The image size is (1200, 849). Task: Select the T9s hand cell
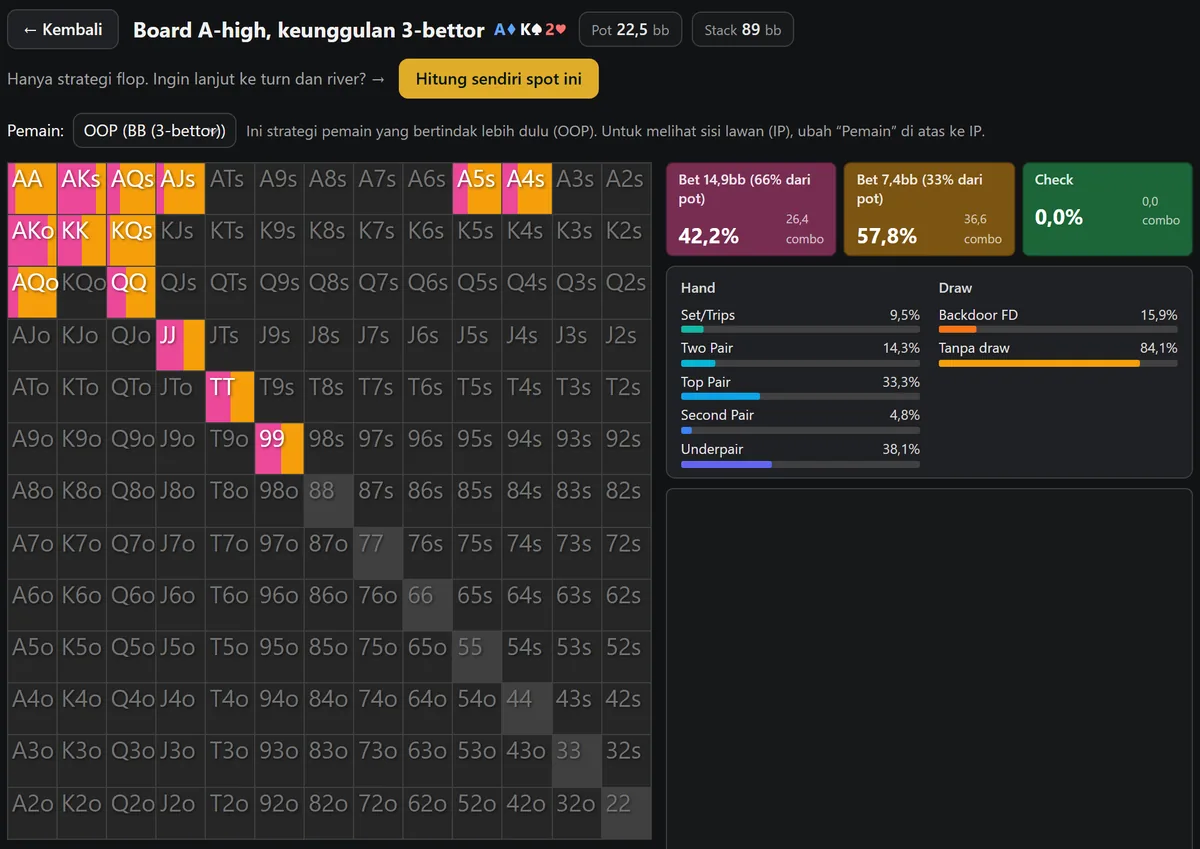279,396
